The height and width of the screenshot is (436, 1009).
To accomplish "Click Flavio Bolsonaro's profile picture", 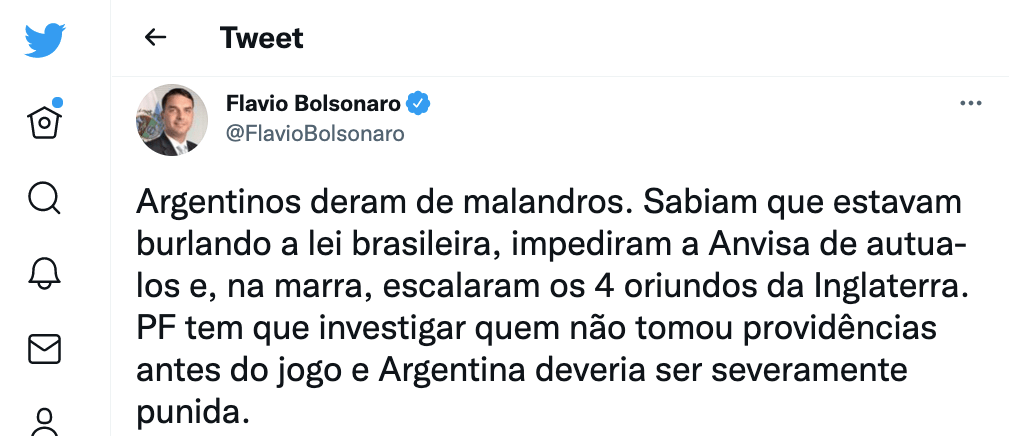I will pos(172,119).
